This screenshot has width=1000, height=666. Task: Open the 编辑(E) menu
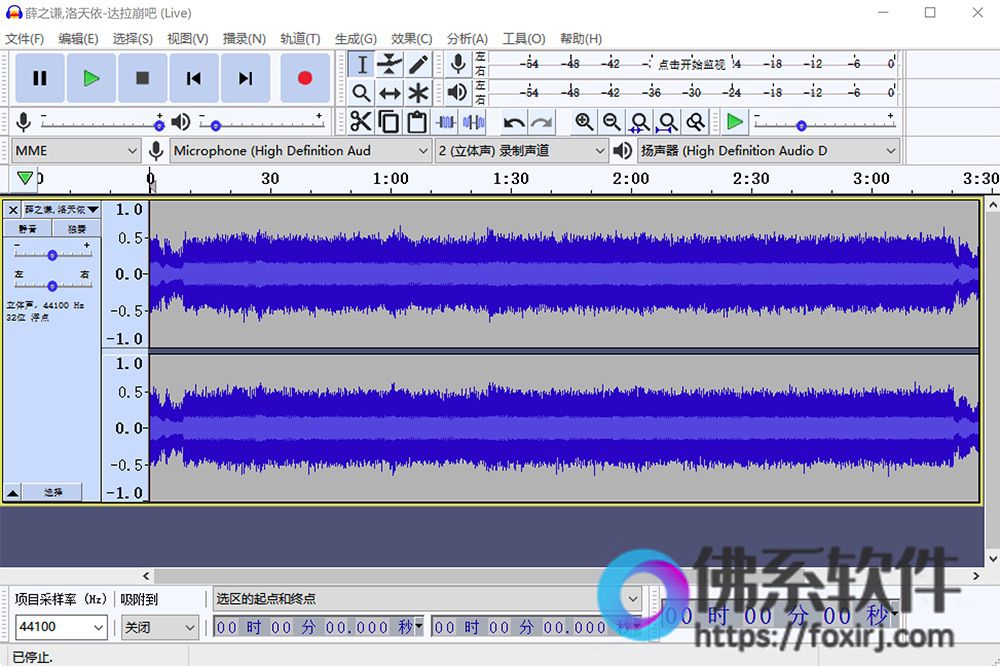[78, 39]
